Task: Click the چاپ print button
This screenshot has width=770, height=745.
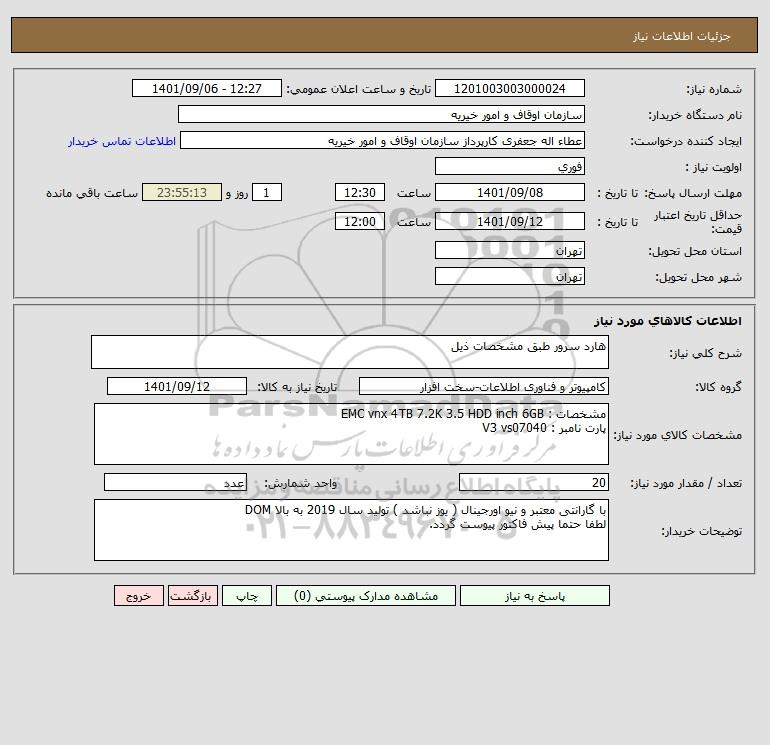Action: click(247, 595)
